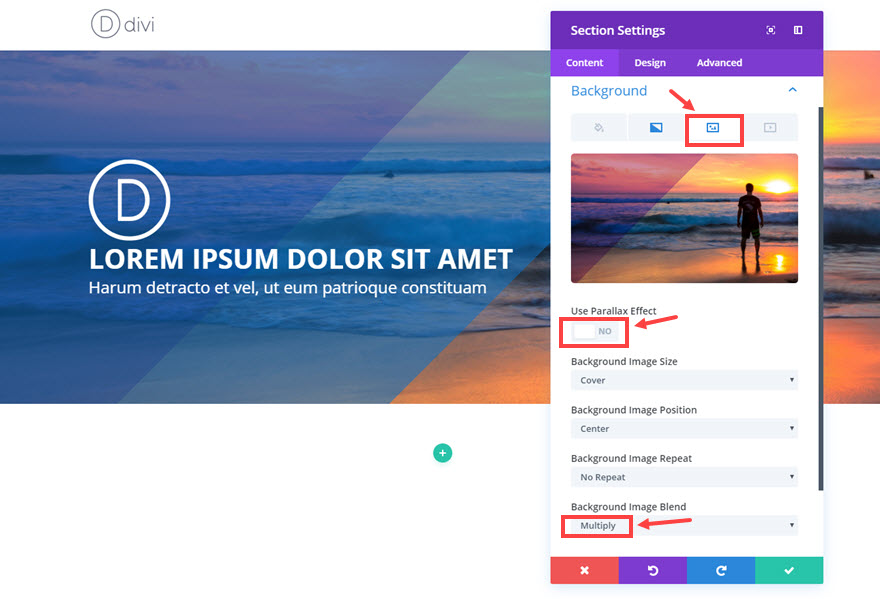Discard changes with the red X button
This screenshot has width=880, height=599.
[584, 570]
